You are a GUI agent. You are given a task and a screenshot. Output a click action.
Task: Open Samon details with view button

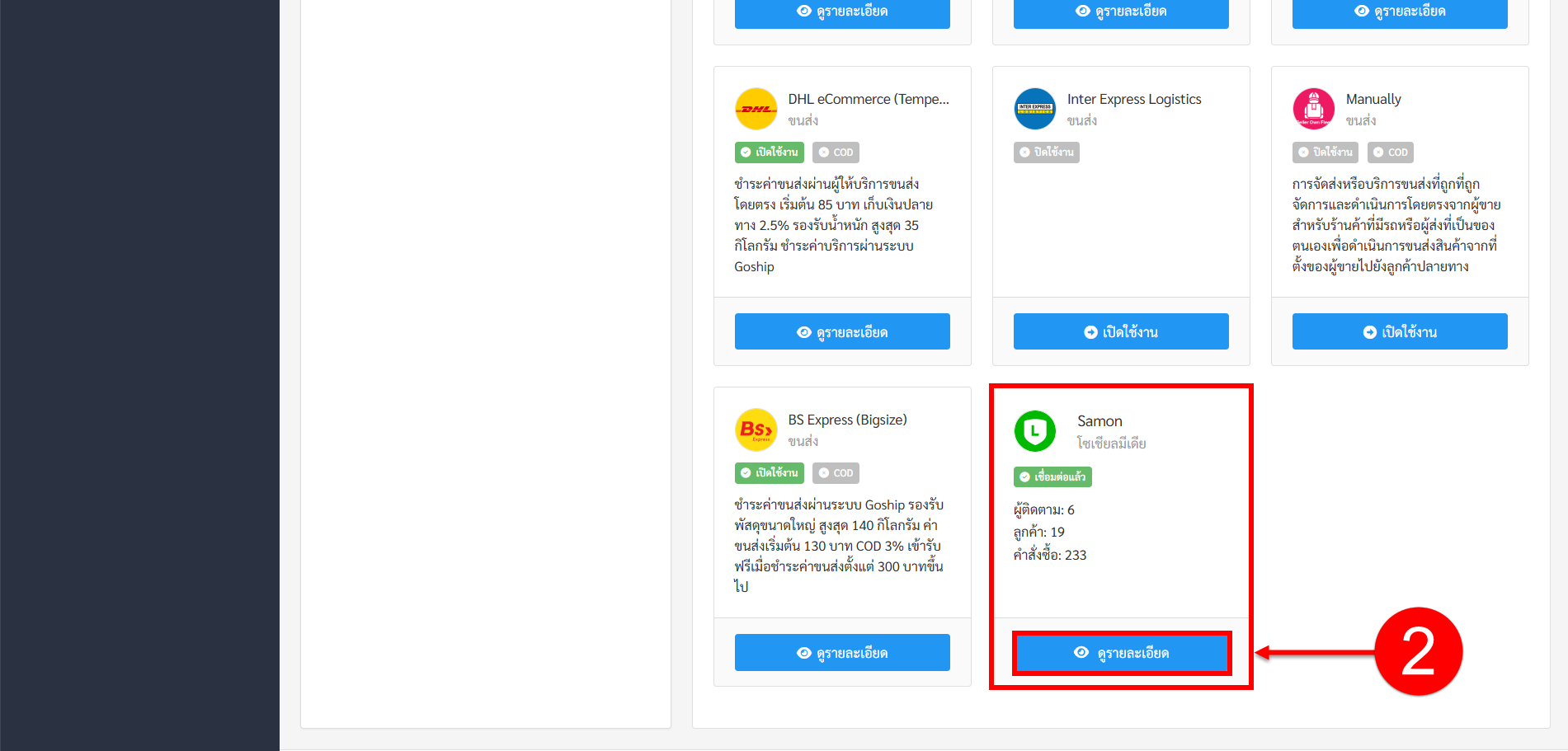pyautogui.click(x=1122, y=653)
